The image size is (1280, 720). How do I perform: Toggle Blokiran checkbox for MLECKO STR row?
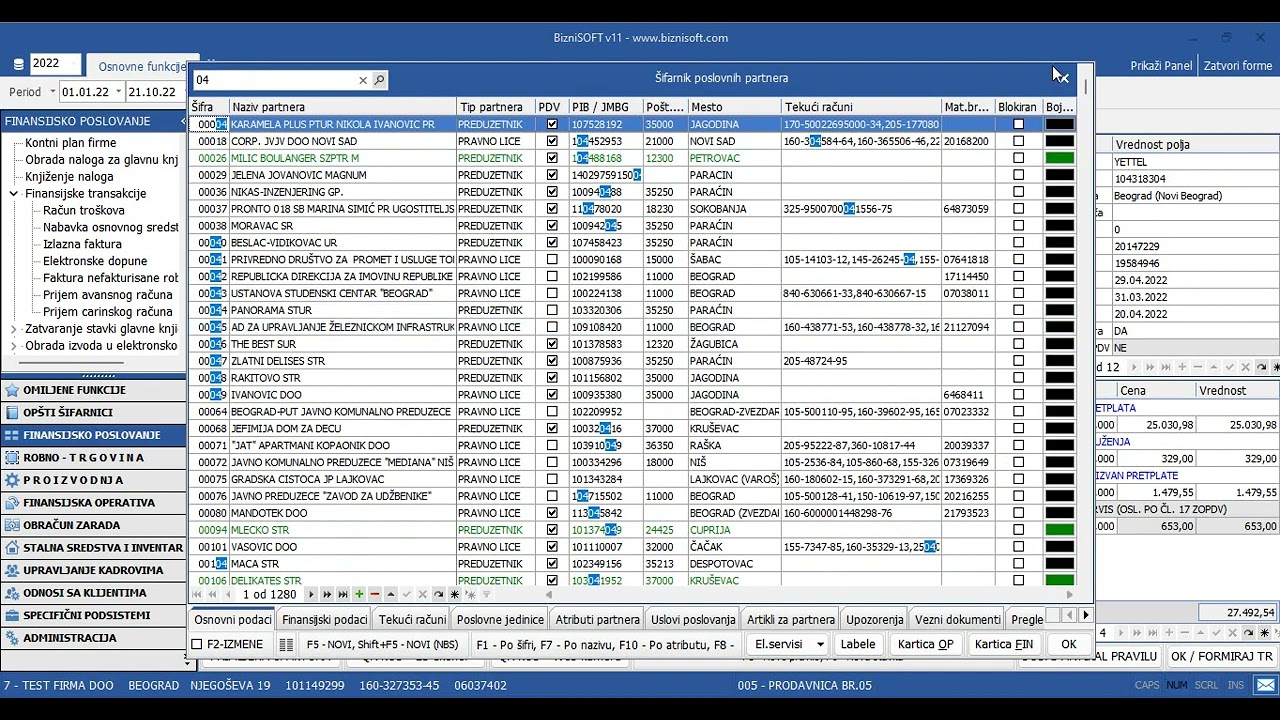tap(1018, 530)
